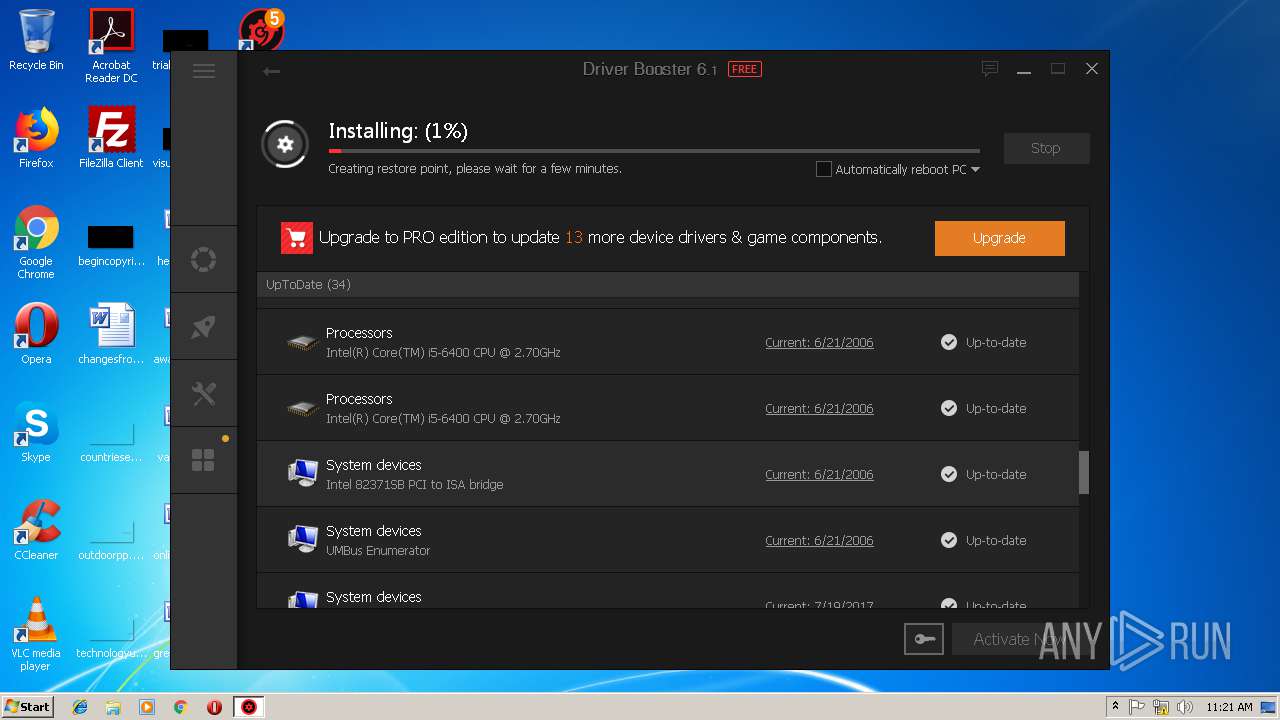Go back using the arrow icon
Image resolution: width=1280 pixels, height=720 pixels.
[271, 71]
